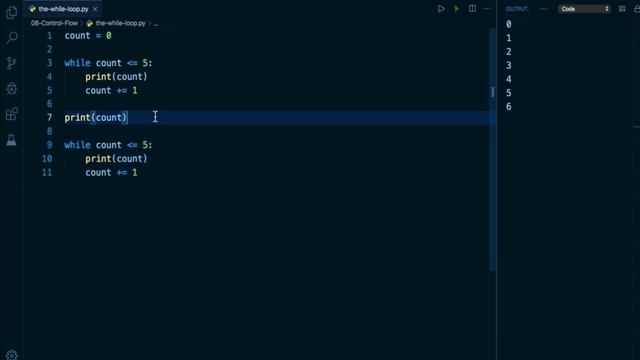Select the the-while-loop.py editor tab
This screenshot has width=640, height=360.
pyautogui.click(x=63, y=9)
